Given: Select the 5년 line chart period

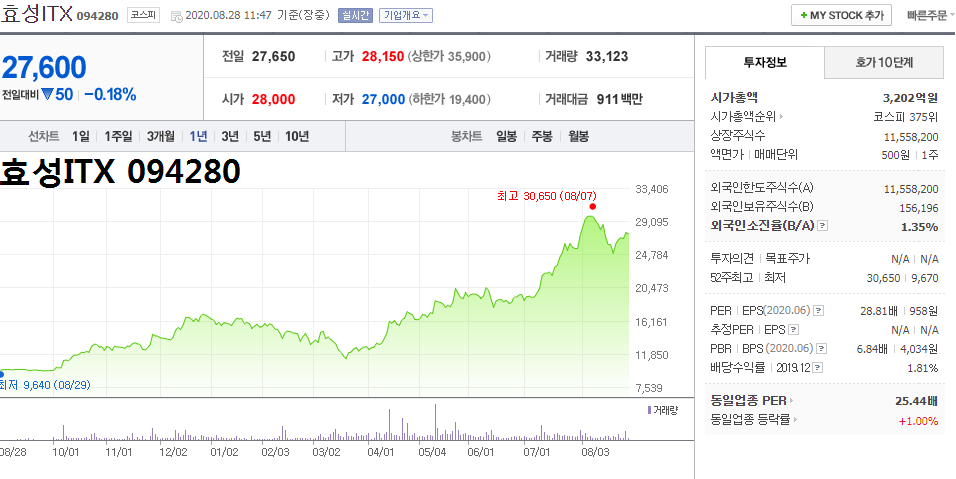Looking at the screenshot, I should [x=262, y=136].
